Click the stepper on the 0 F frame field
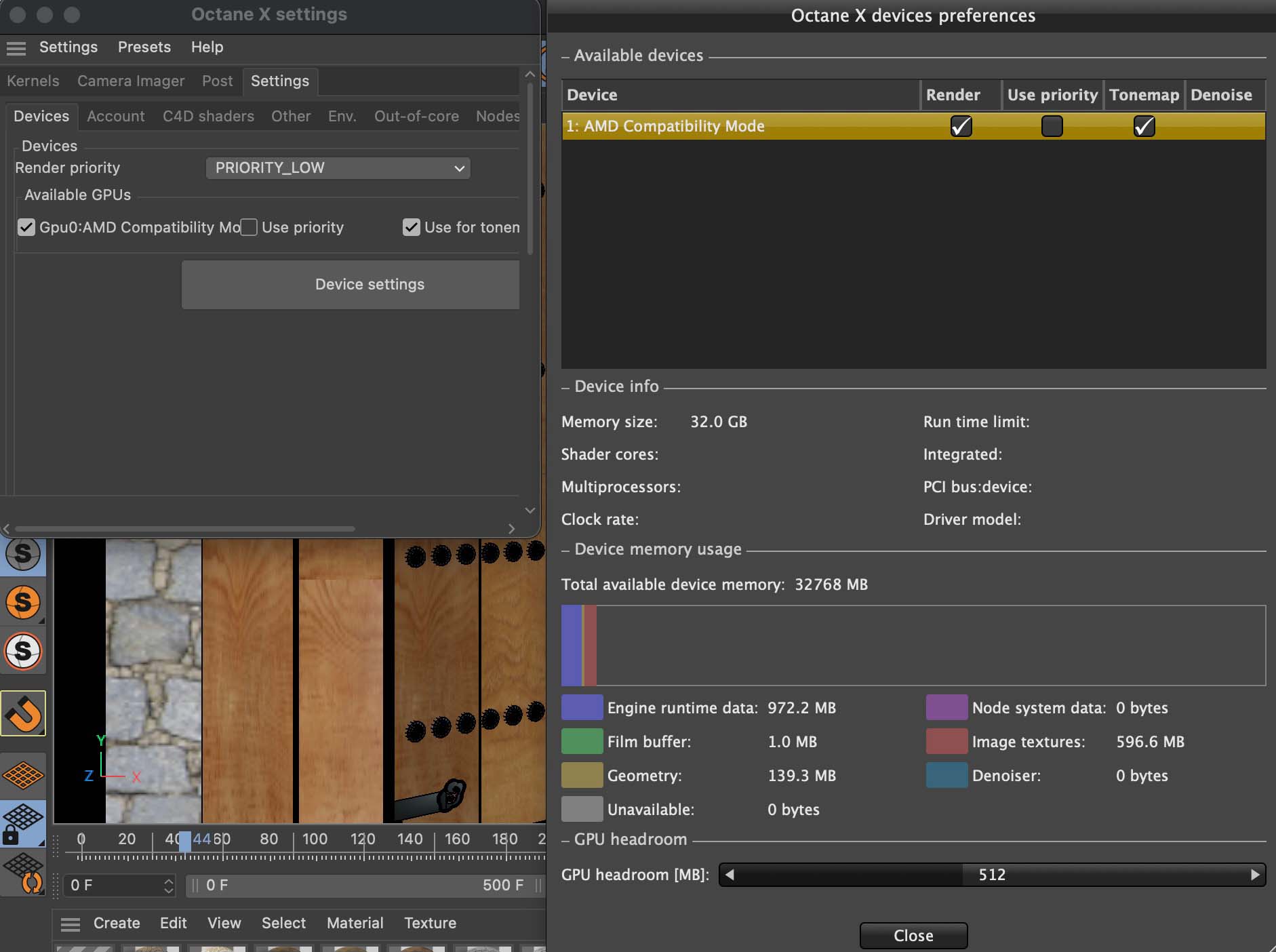The height and width of the screenshot is (952, 1276). (168, 886)
